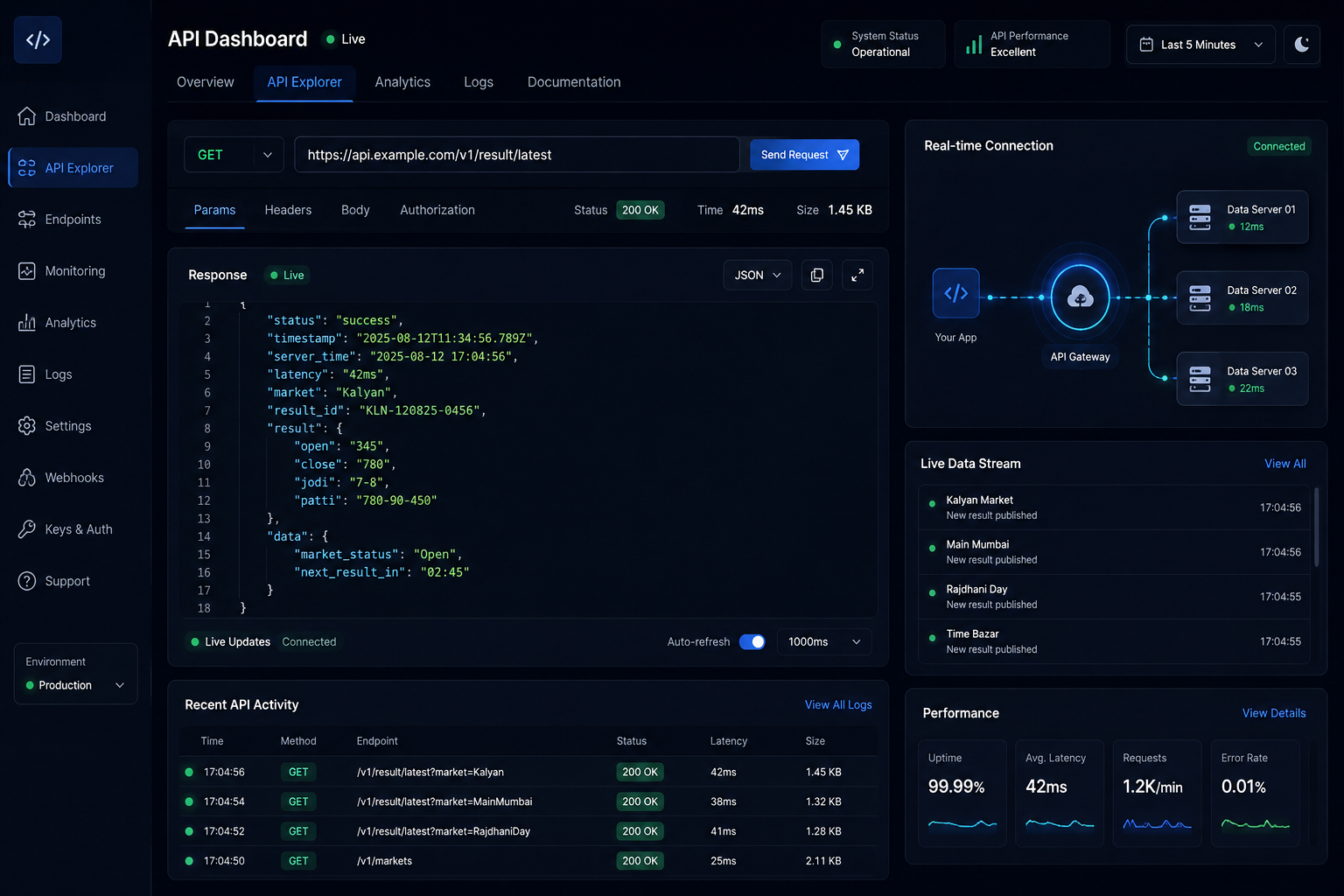Select the Kalyan Market stream entry
This screenshot has width=1344, height=896.
1114,507
